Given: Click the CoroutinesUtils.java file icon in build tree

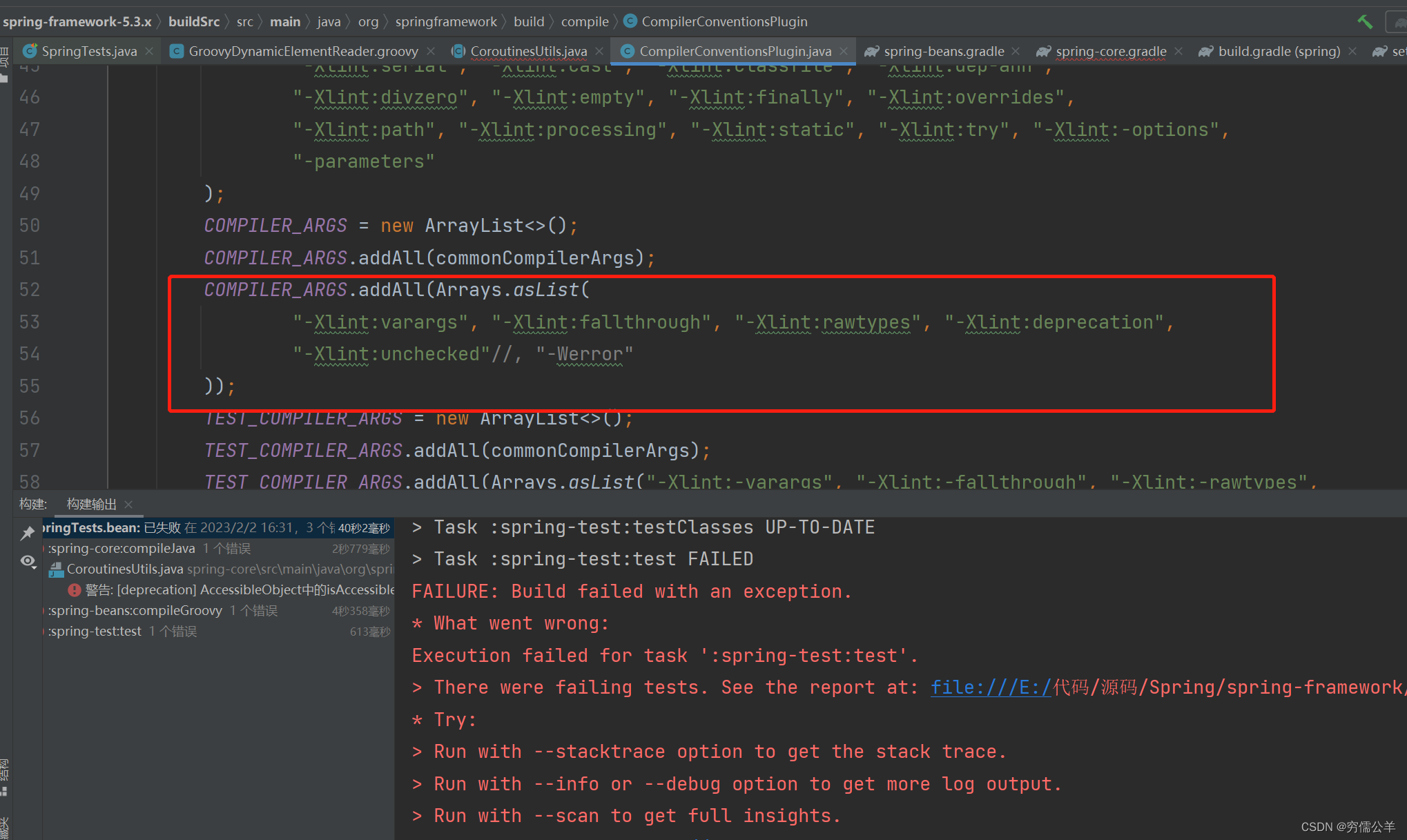Looking at the screenshot, I should coord(57,569).
